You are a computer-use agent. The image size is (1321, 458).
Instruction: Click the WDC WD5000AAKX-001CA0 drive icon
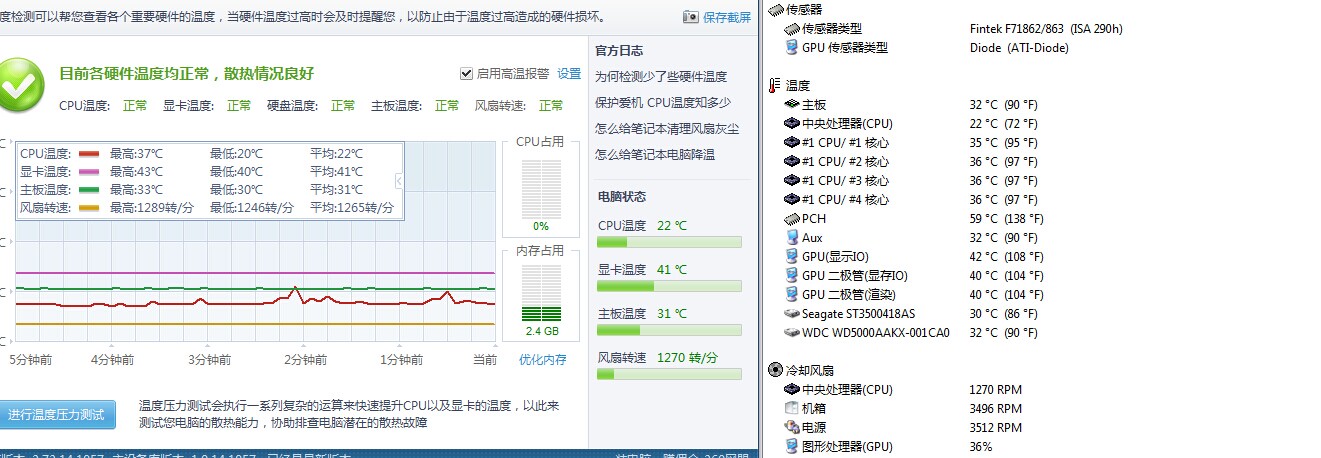792,333
